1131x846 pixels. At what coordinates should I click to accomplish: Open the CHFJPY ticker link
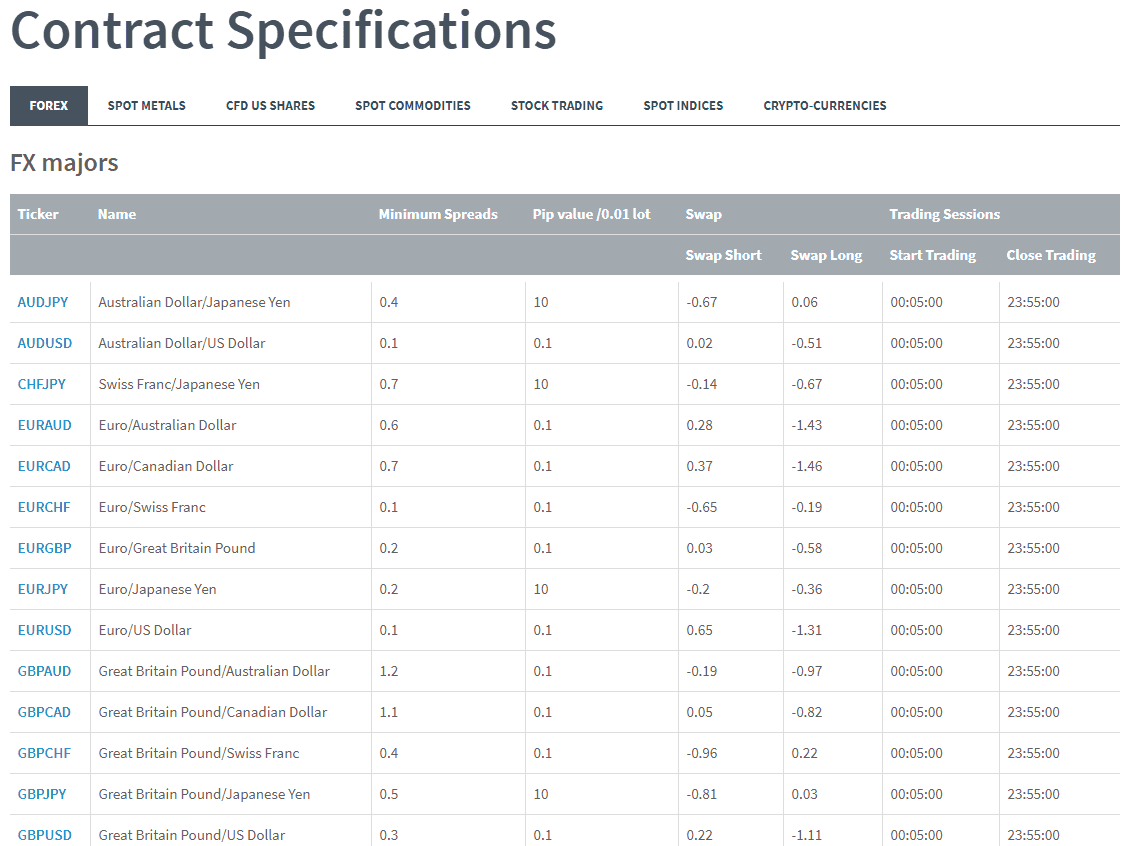(x=42, y=384)
